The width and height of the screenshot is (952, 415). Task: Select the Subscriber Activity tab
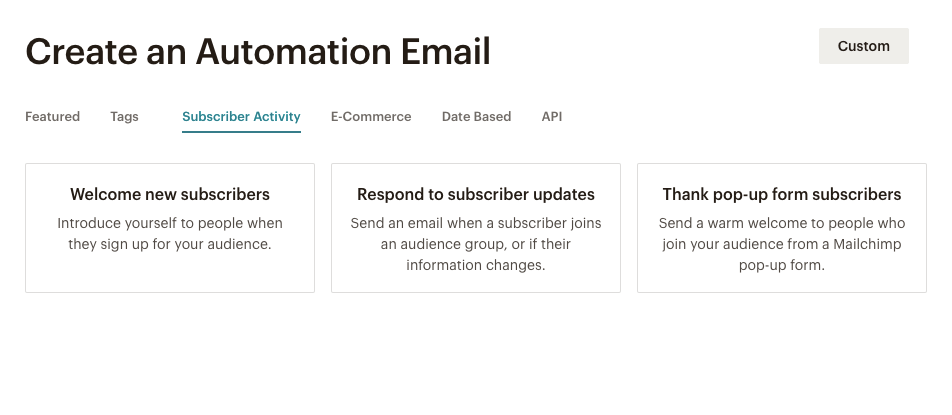[x=241, y=117]
